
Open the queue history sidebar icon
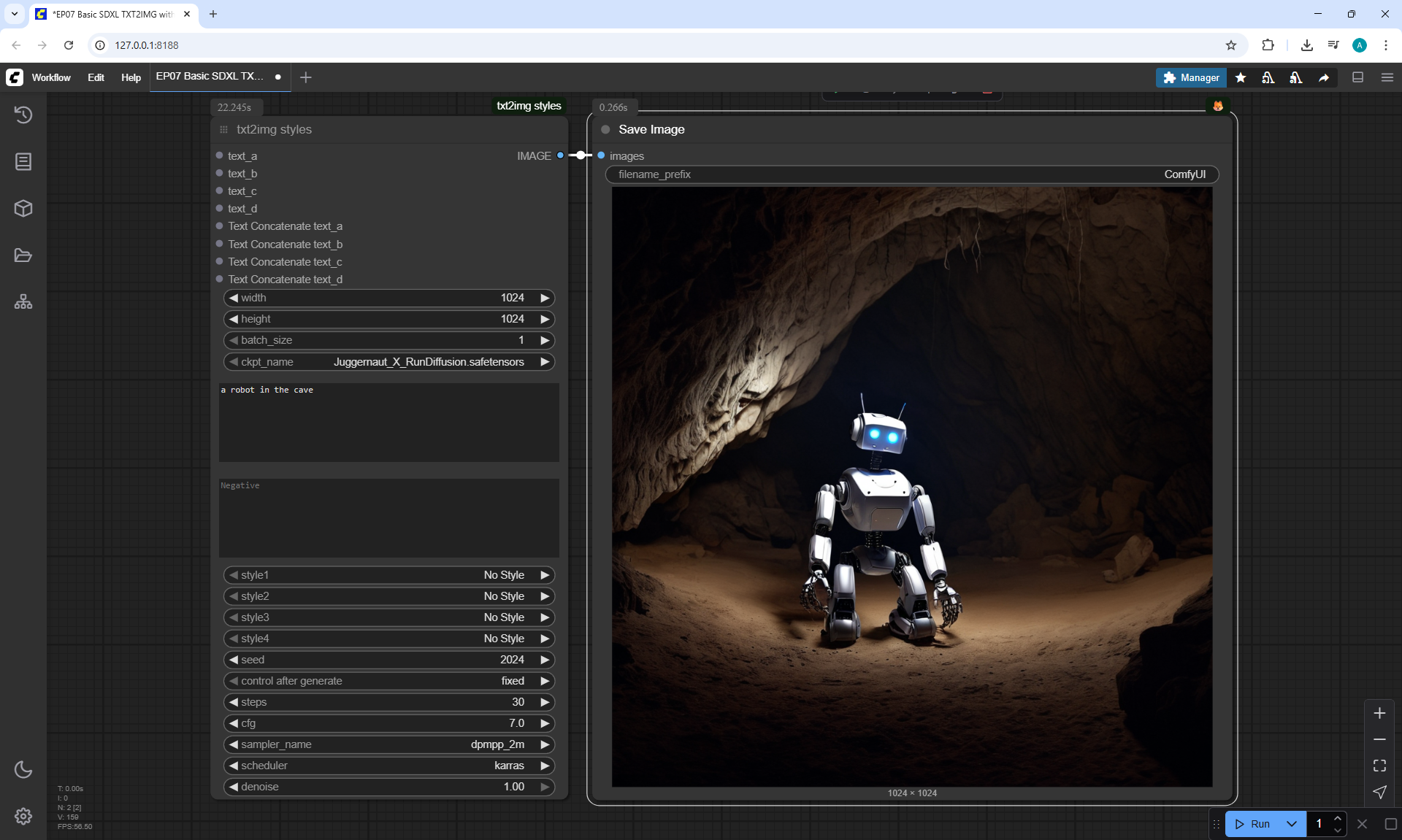tap(23, 115)
